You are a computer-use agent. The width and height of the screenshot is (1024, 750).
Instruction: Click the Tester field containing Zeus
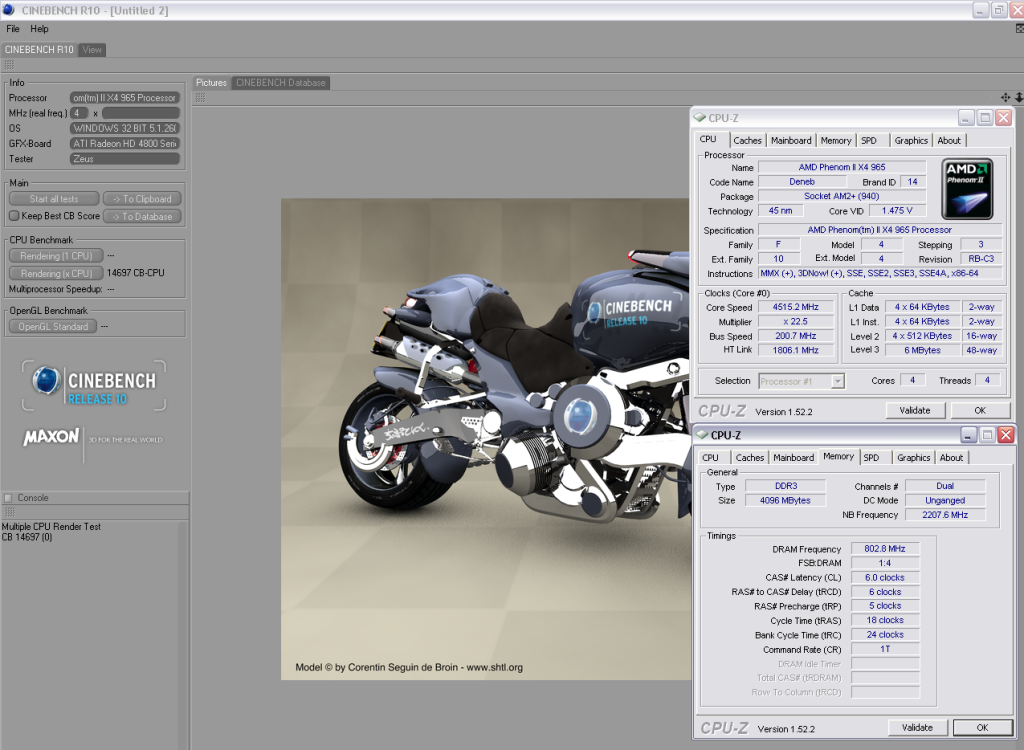(x=125, y=159)
